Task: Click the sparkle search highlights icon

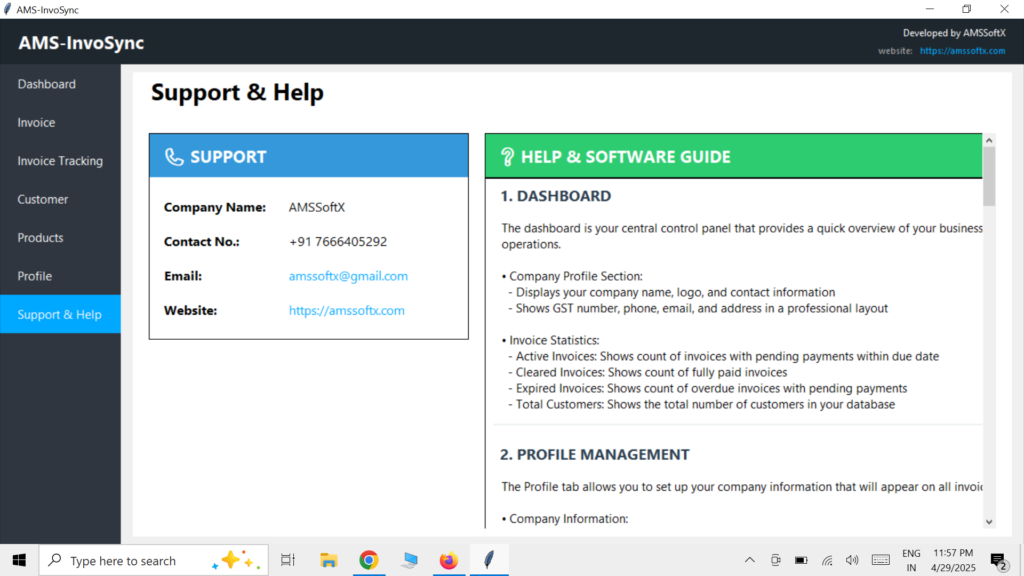Action: pos(236,560)
